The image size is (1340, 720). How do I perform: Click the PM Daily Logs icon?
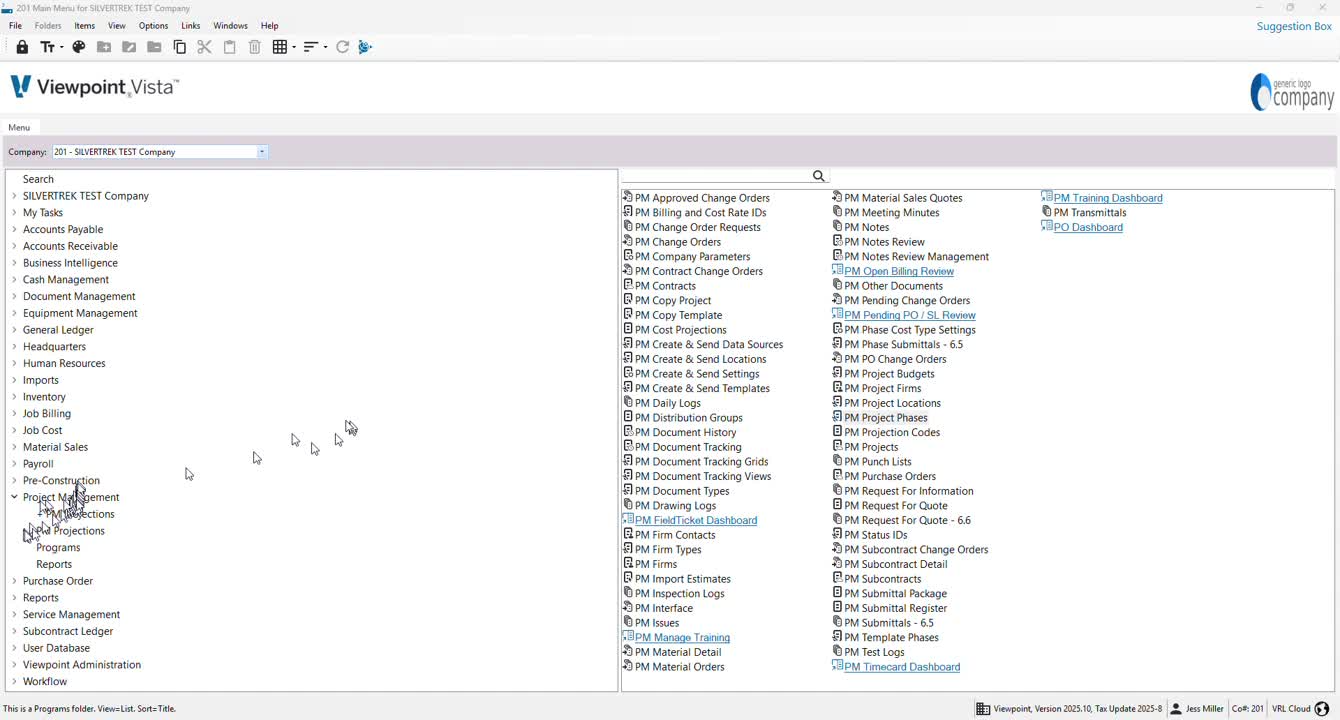pos(628,402)
